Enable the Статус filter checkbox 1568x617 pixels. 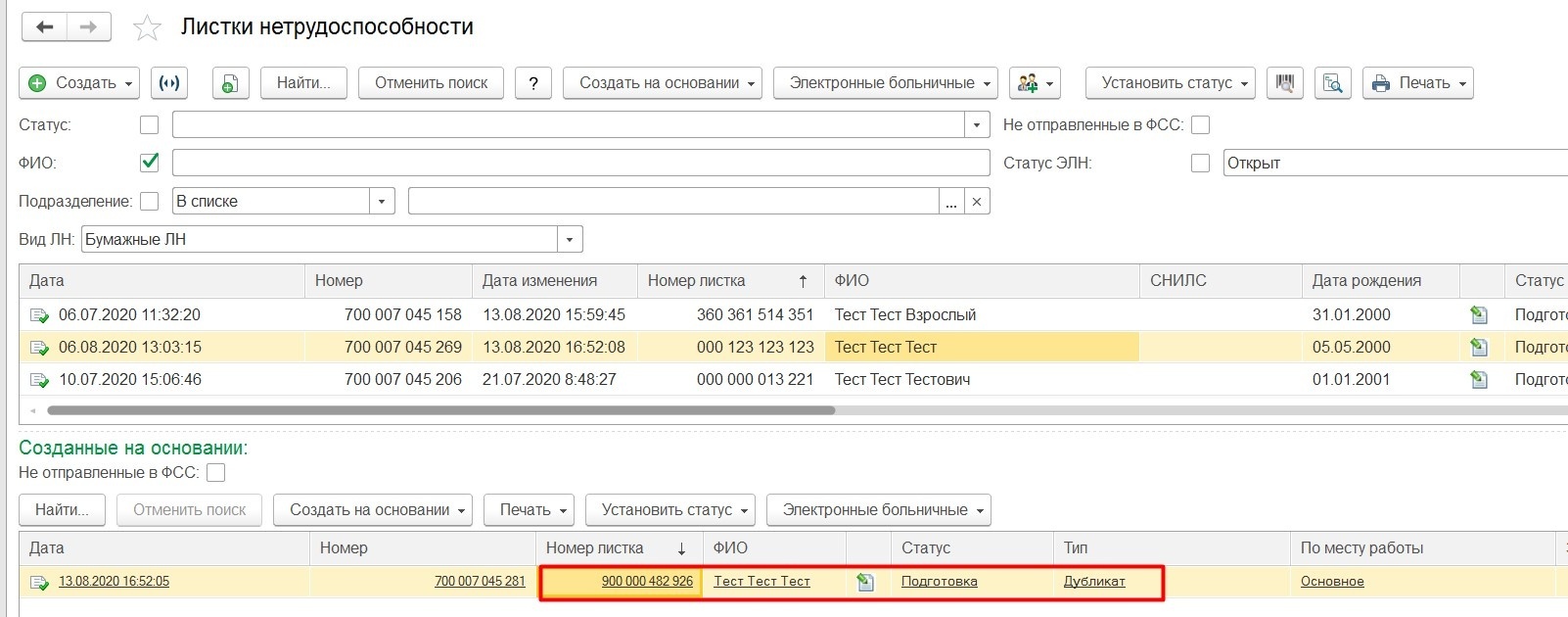point(149,125)
